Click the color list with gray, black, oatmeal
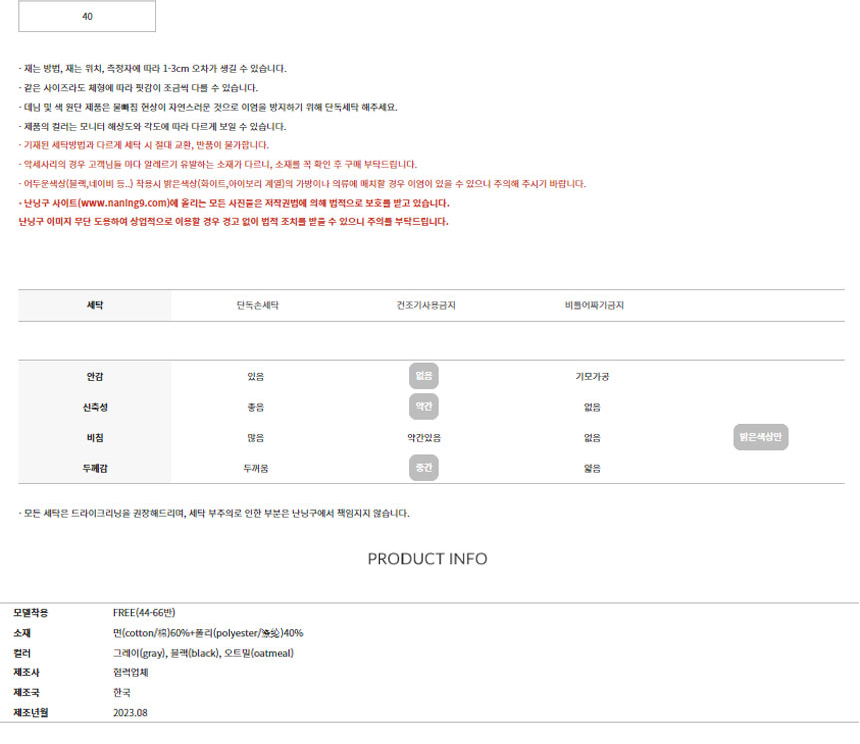 203,653
